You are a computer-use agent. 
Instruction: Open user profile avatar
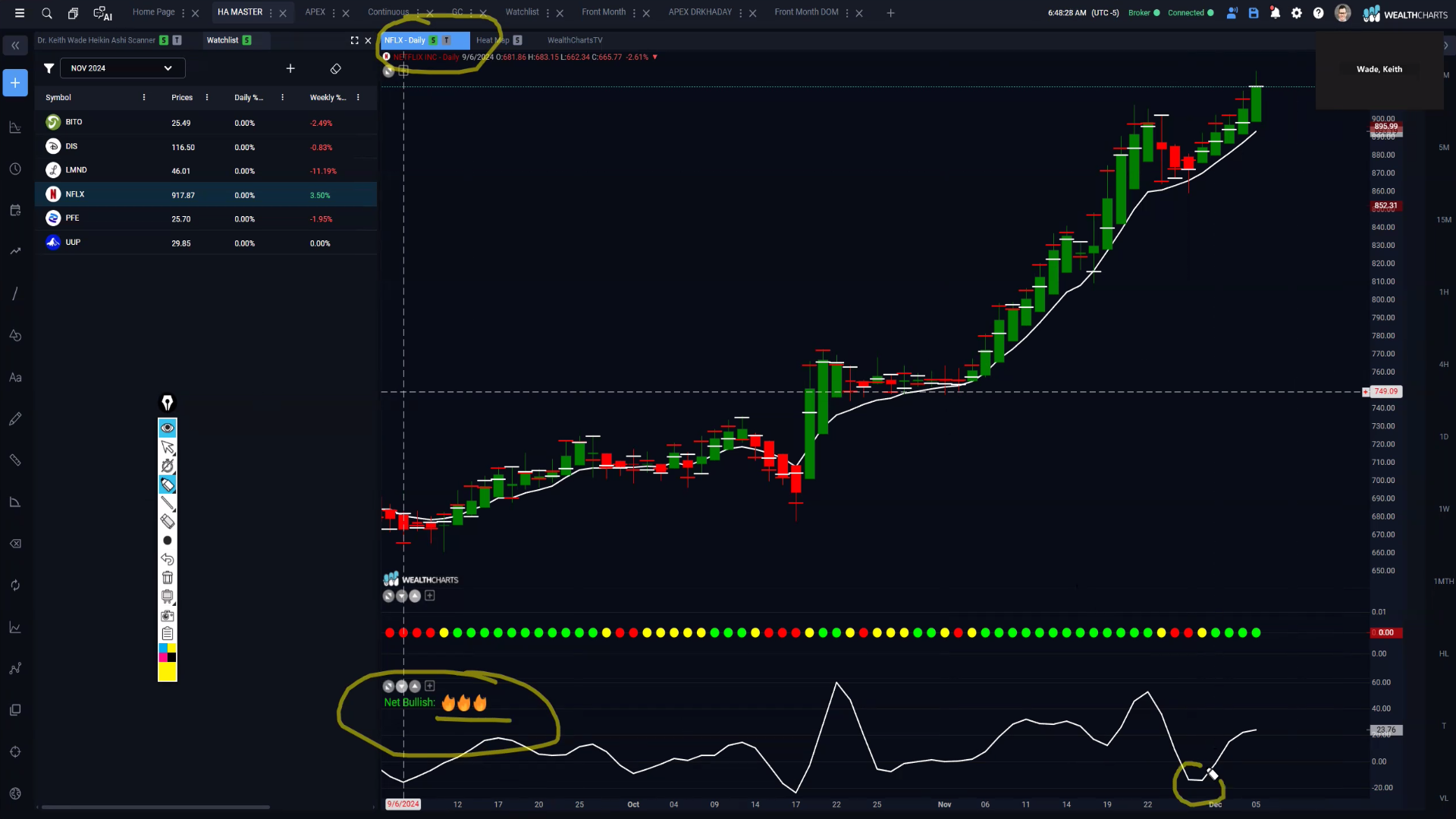(x=1342, y=13)
